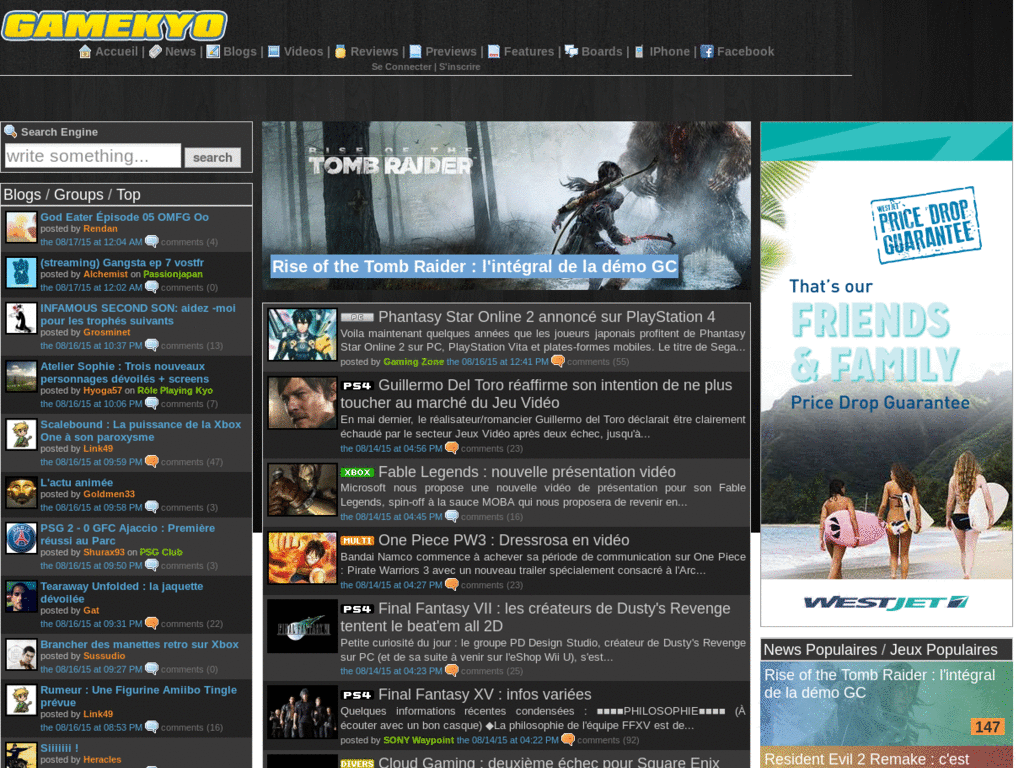Click comment bubble on Guillermo Del Toro article
This screenshot has width=1024, height=768.
click(x=451, y=448)
